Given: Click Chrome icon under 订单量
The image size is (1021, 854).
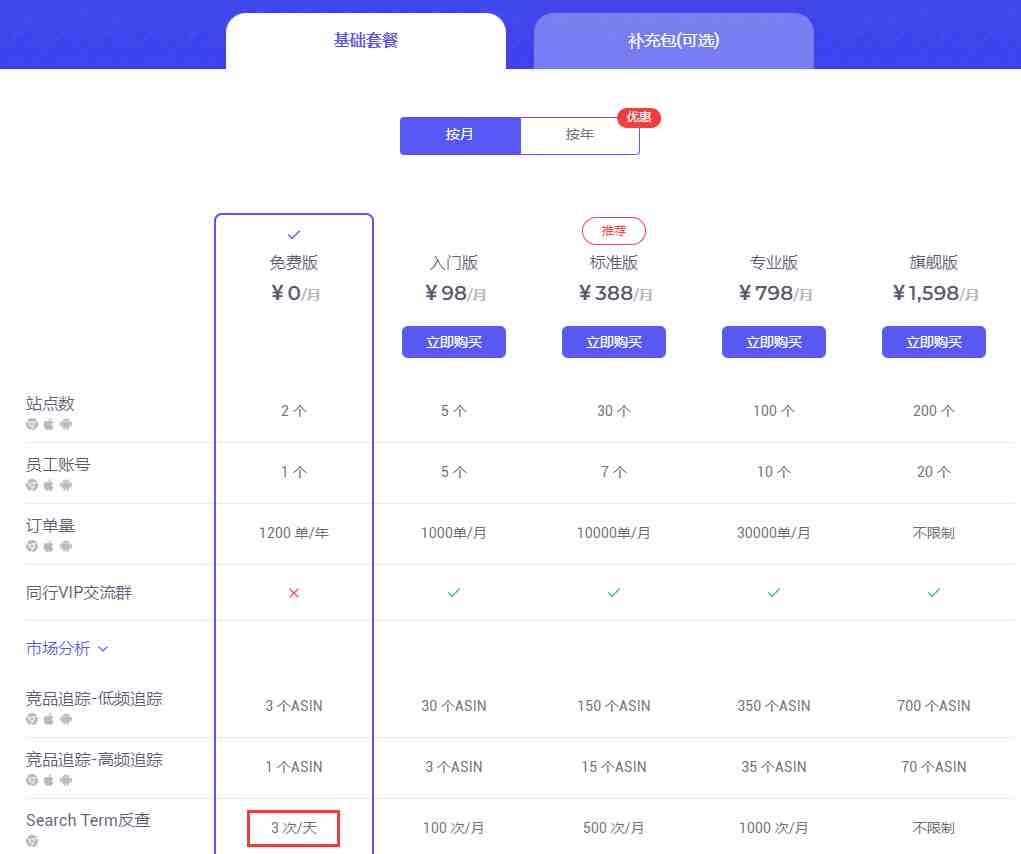Looking at the screenshot, I should [31, 546].
